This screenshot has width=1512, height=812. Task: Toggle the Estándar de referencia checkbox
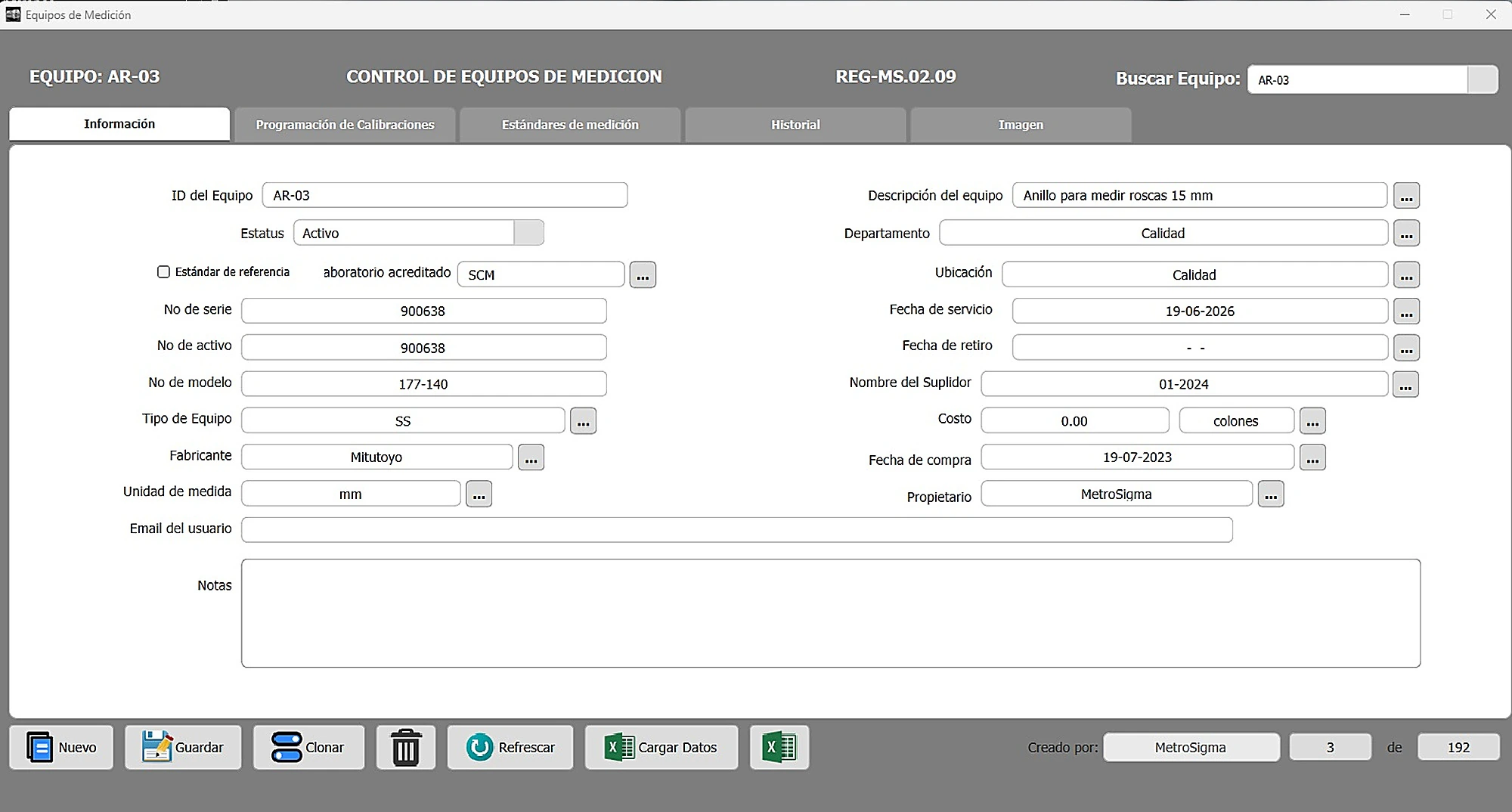click(163, 271)
